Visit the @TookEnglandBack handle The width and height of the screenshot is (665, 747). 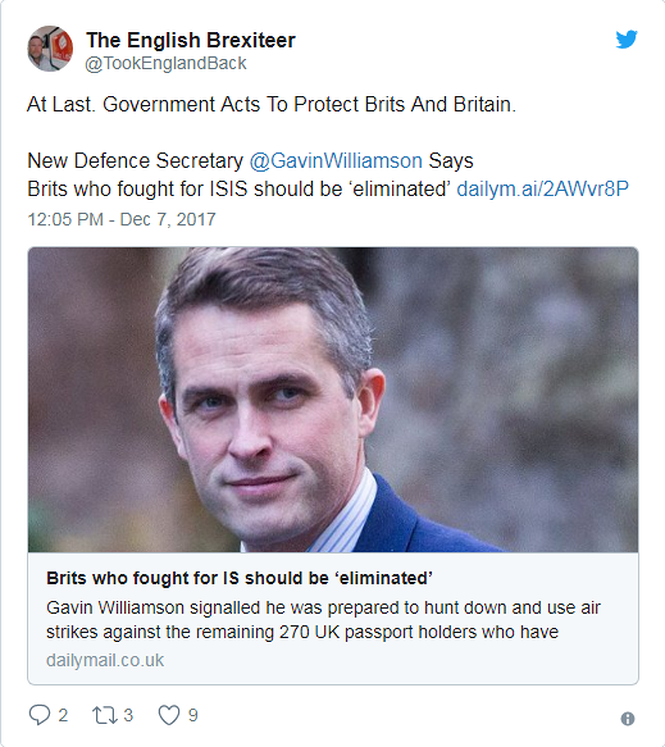166,63
